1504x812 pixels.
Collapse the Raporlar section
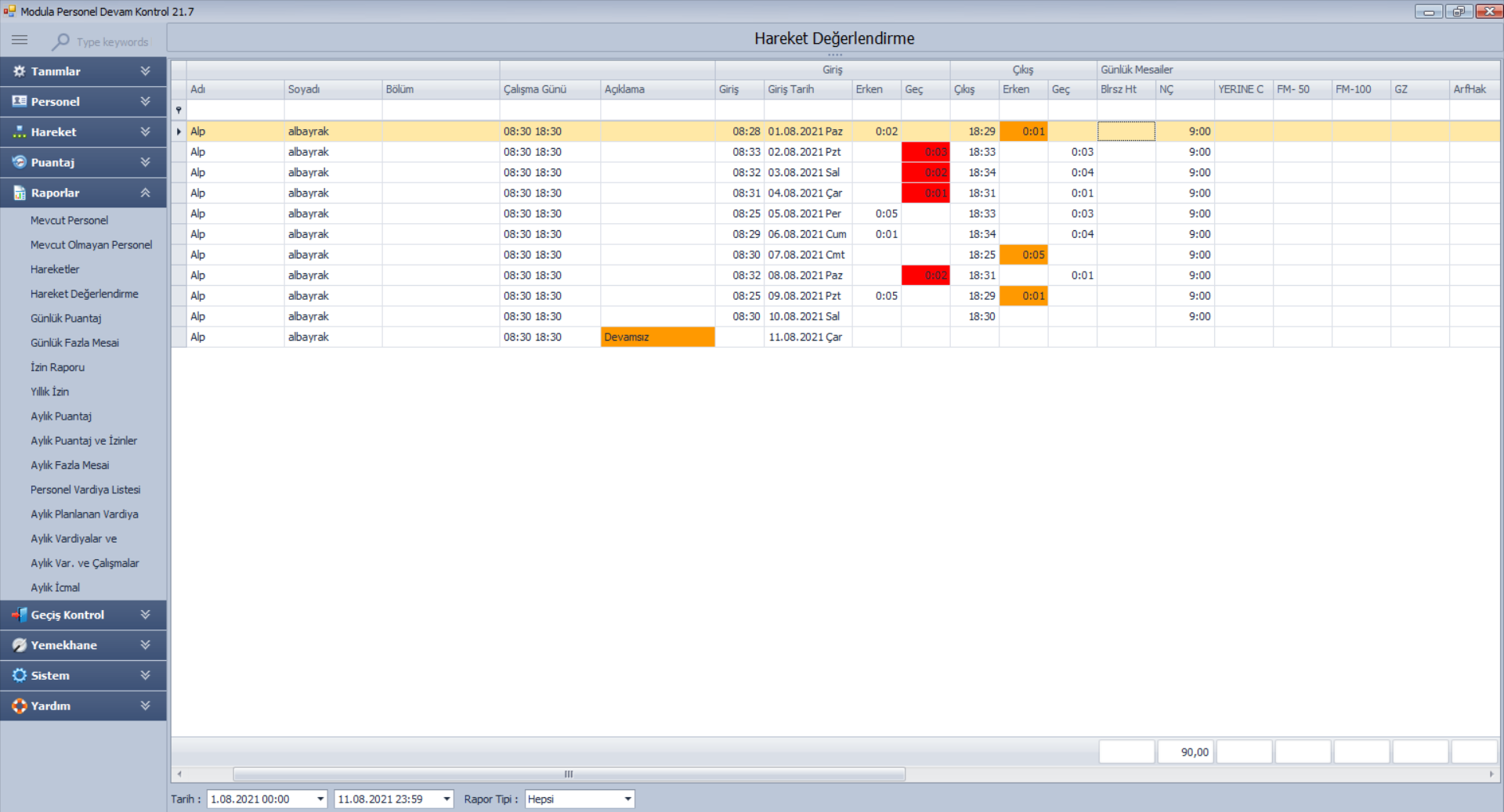(x=145, y=193)
